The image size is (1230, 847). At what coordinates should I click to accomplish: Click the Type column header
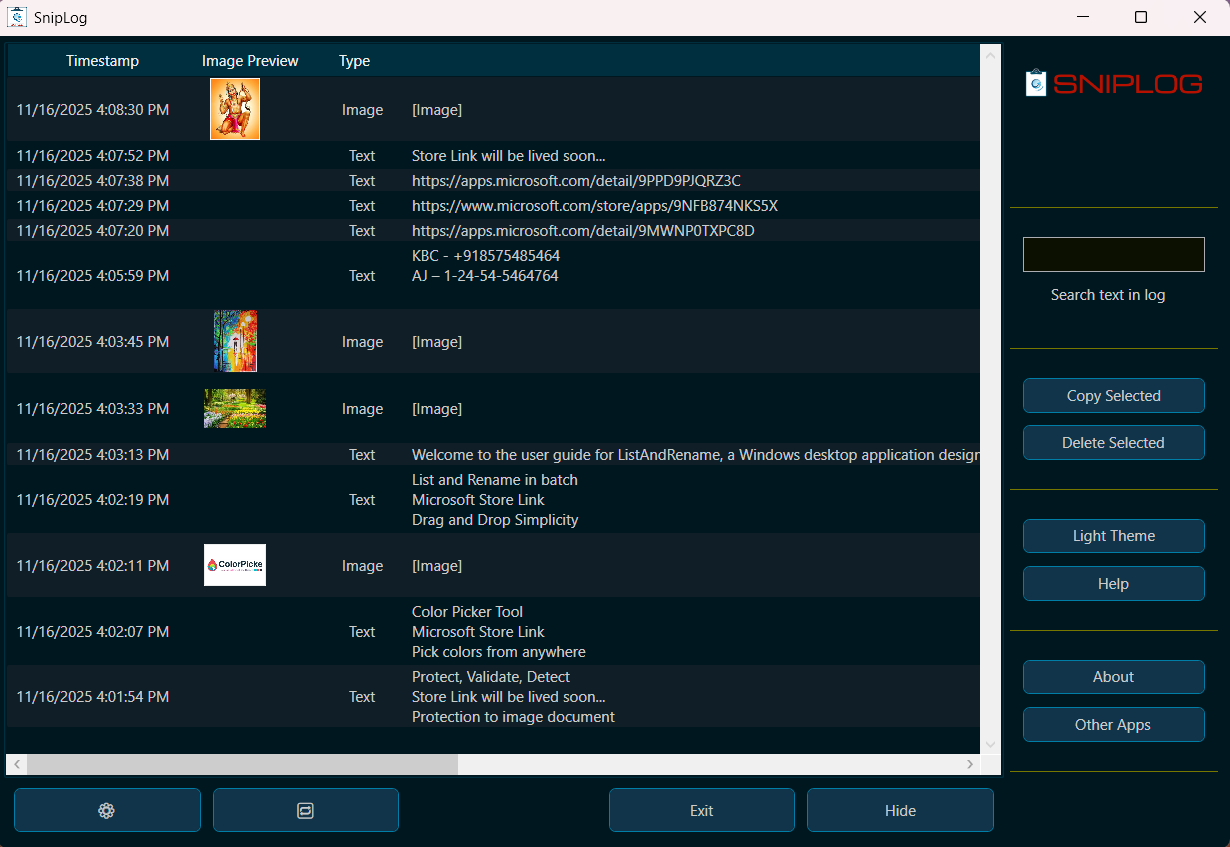[354, 61]
